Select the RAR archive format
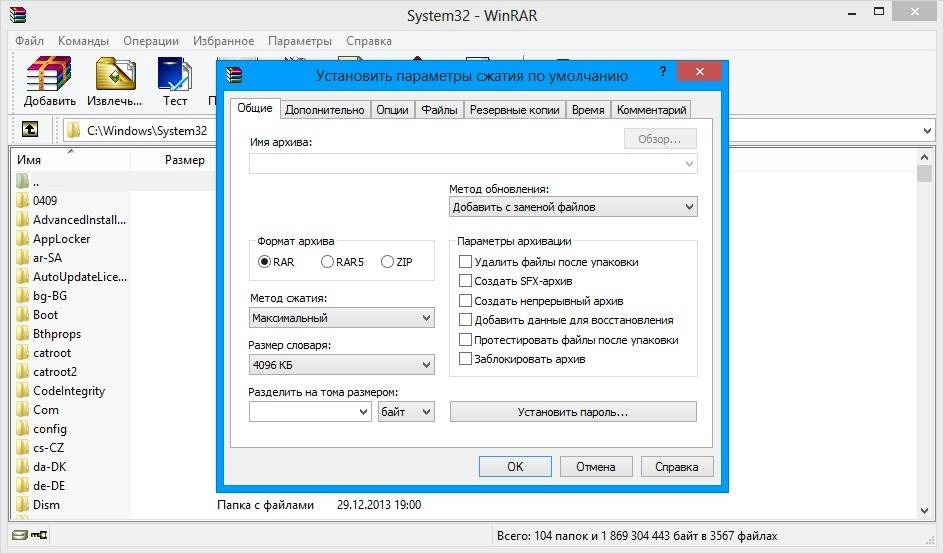The height and width of the screenshot is (554, 944). coord(264,262)
